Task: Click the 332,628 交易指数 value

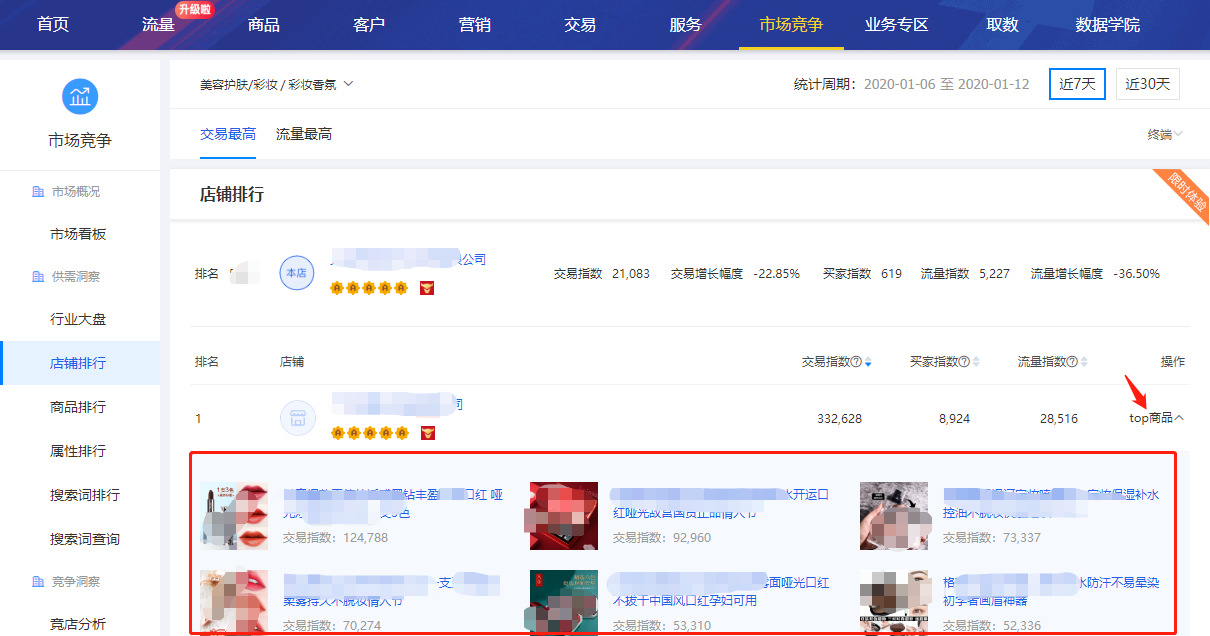Action: coord(839,419)
